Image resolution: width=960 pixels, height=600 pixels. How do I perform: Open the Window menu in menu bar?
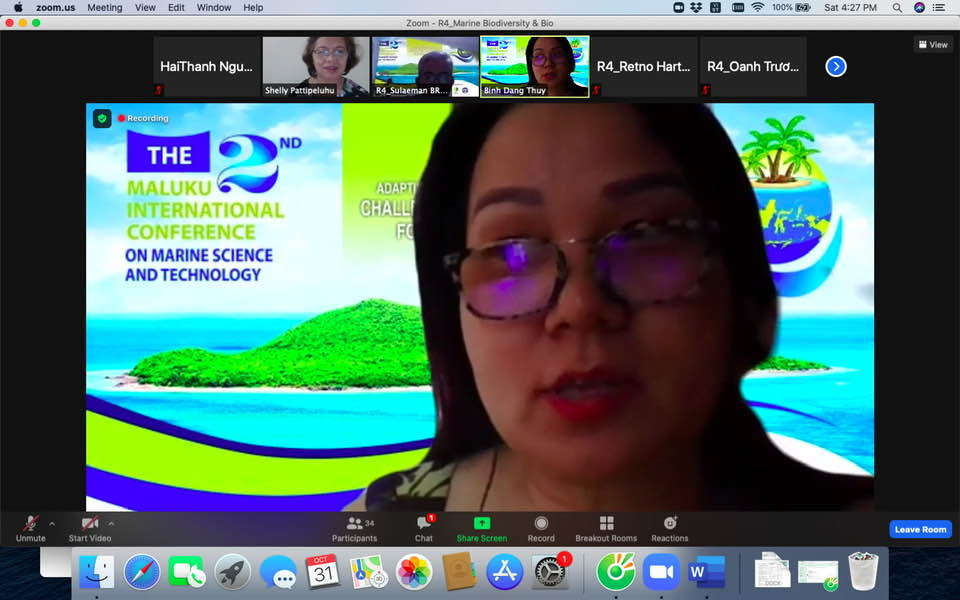pos(214,7)
